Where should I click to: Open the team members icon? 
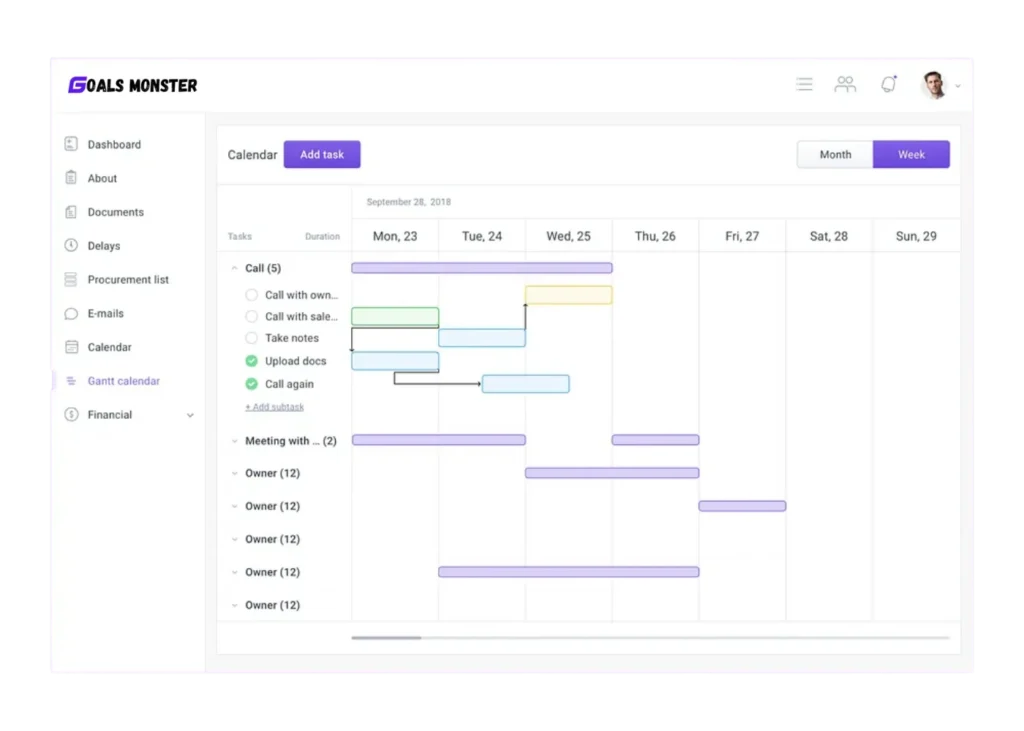[845, 85]
